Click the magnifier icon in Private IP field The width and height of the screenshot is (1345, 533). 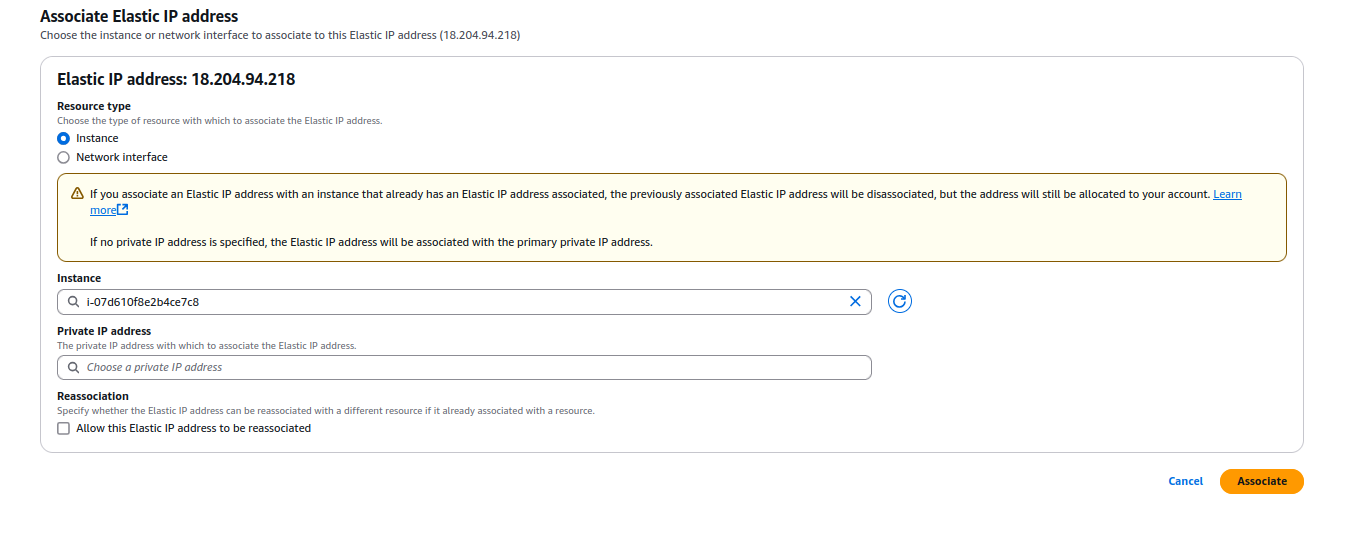(73, 368)
